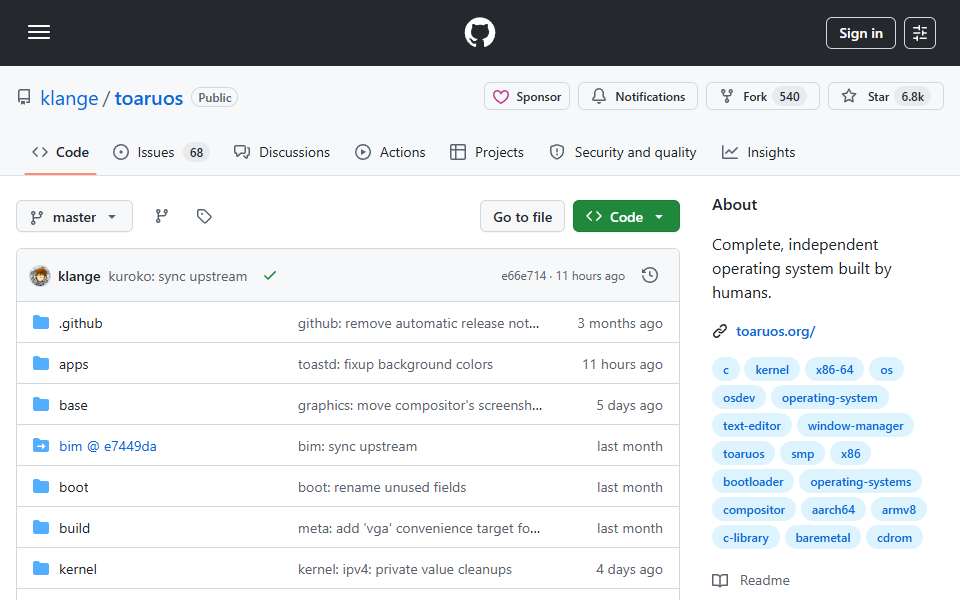
Task: Open commit hash e66e714
Action: coord(523,276)
